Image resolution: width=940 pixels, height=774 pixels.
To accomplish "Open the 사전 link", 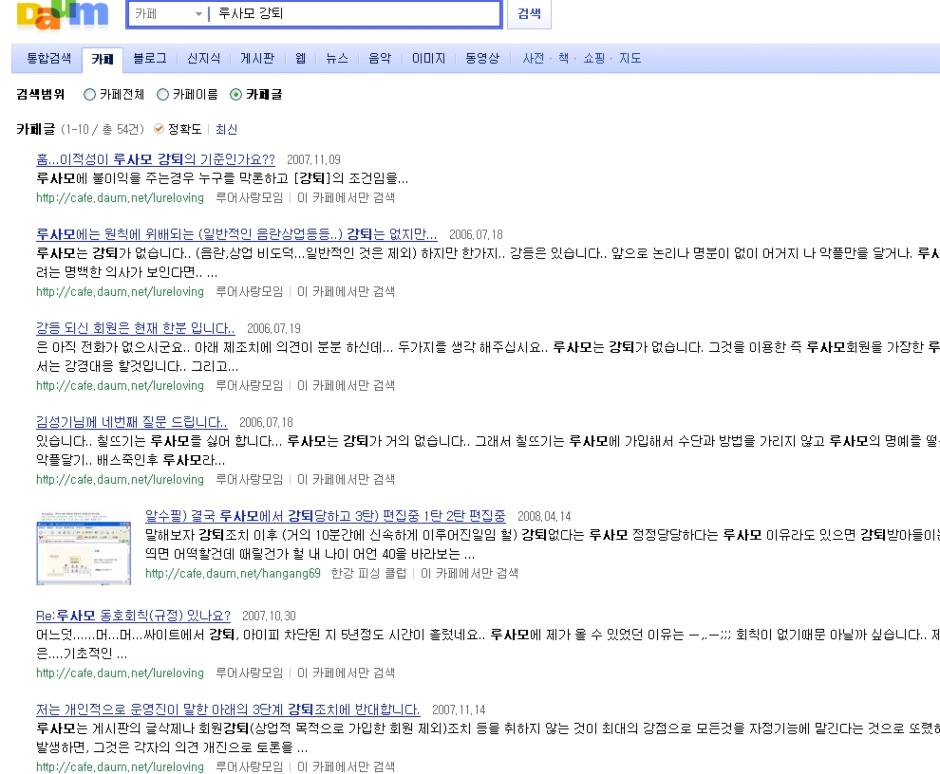I will pos(533,58).
